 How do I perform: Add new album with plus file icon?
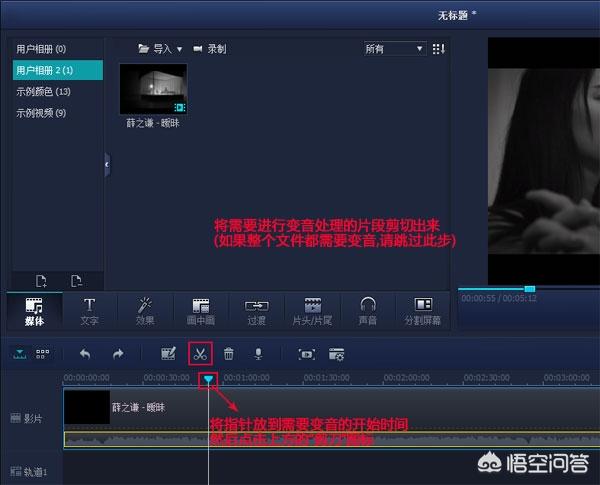pos(41,280)
